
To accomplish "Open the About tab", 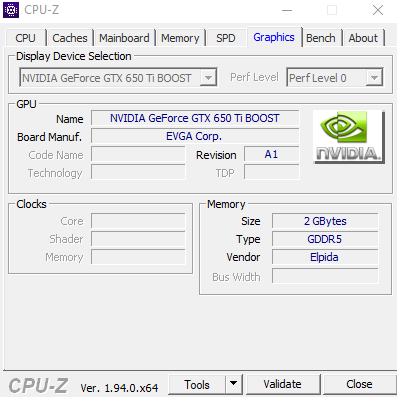I will pyautogui.click(x=363, y=38).
